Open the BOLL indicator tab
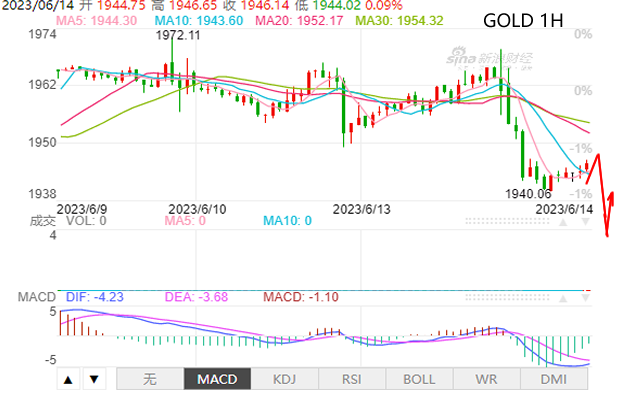This screenshot has height=400, width=620. click(419, 379)
